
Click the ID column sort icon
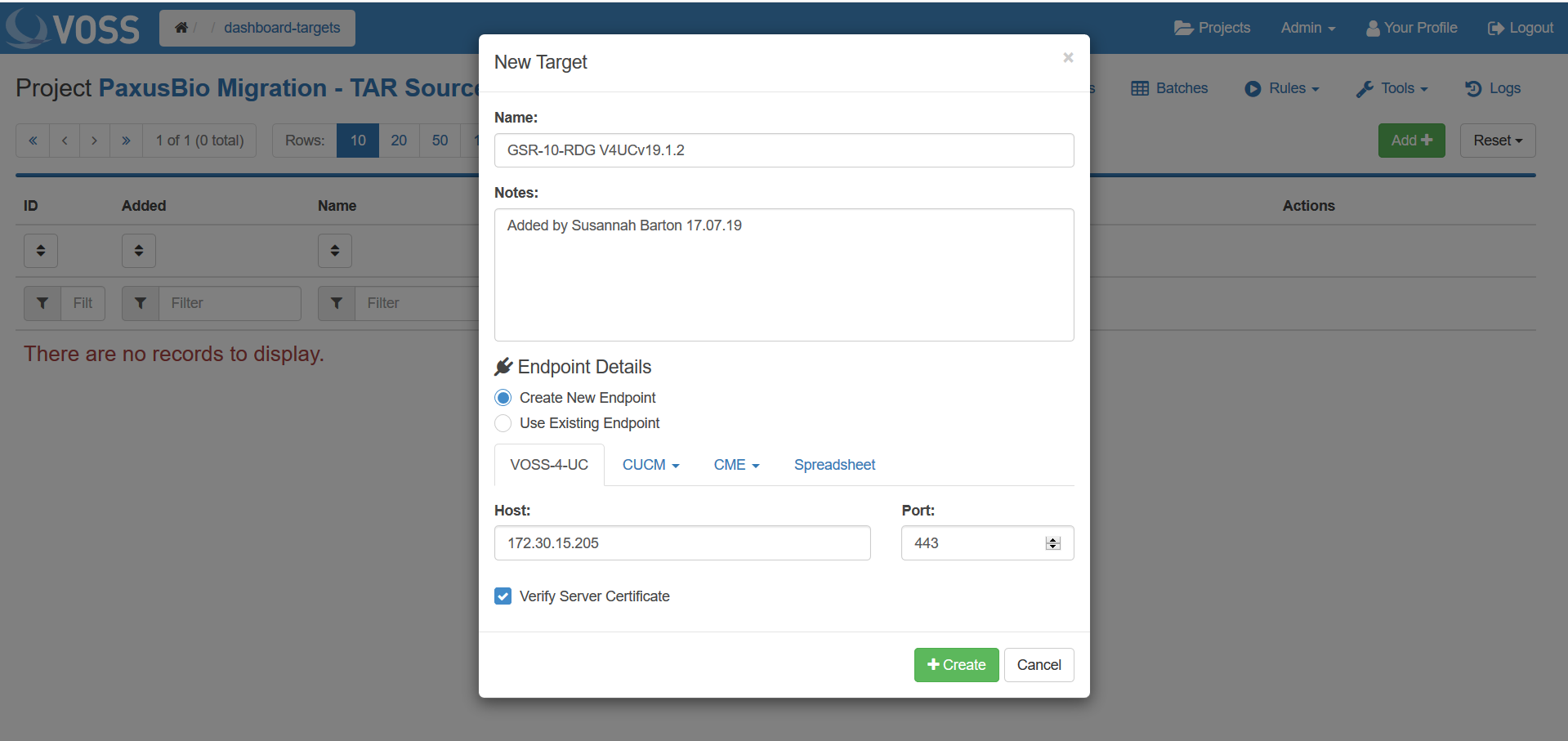pyautogui.click(x=41, y=251)
